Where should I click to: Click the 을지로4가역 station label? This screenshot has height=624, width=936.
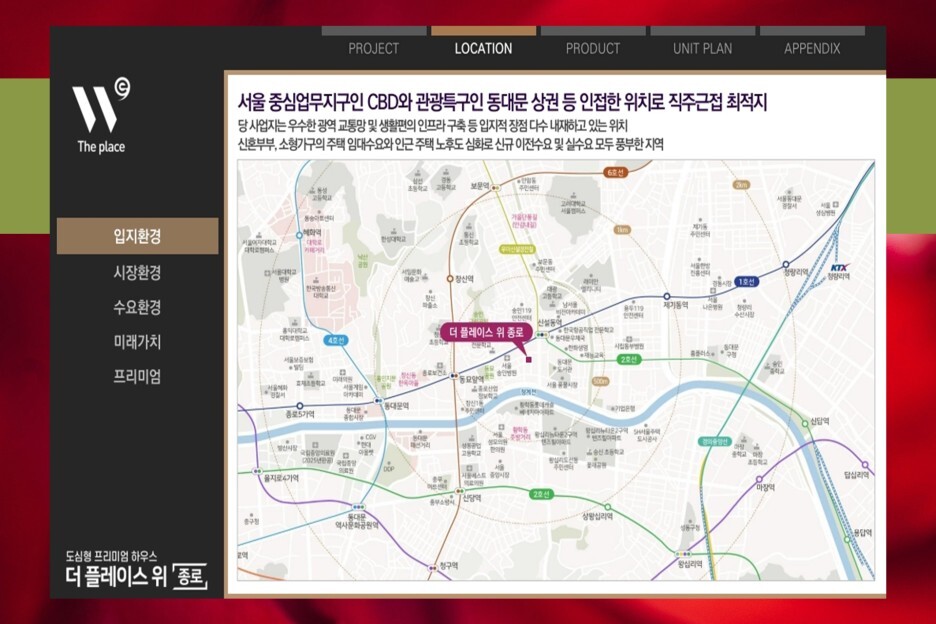281,478
